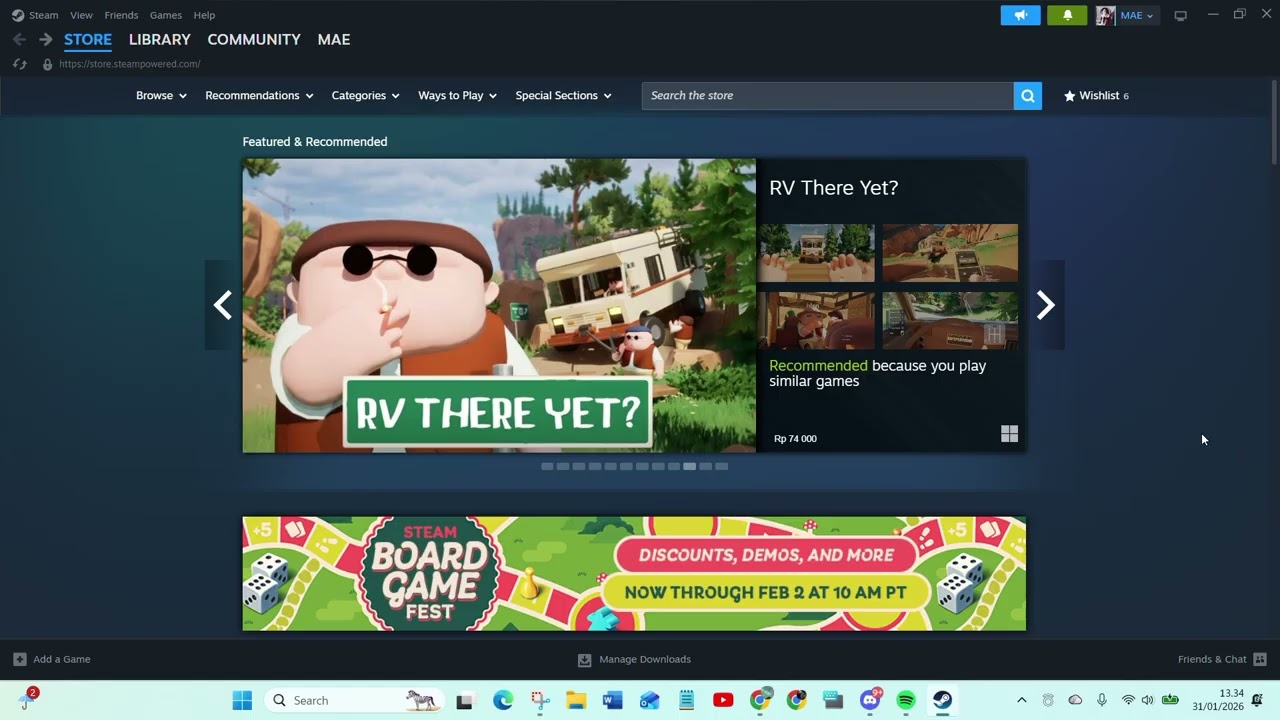Open the MAE profile tab
1280x720 pixels.
(334, 39)
